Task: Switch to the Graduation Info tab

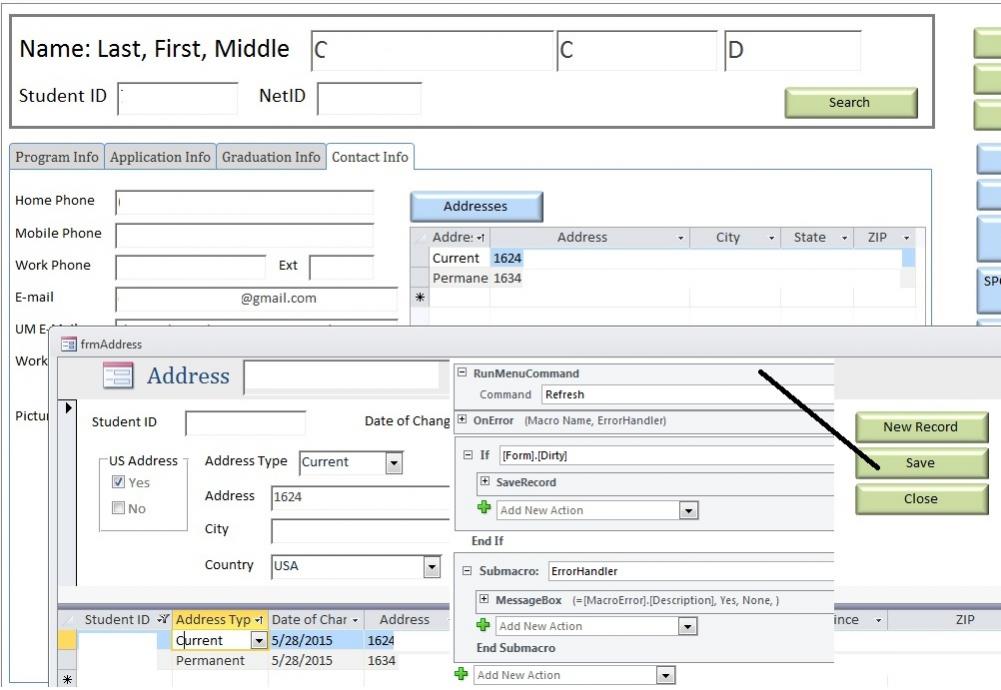Action: tap(271, 157)
